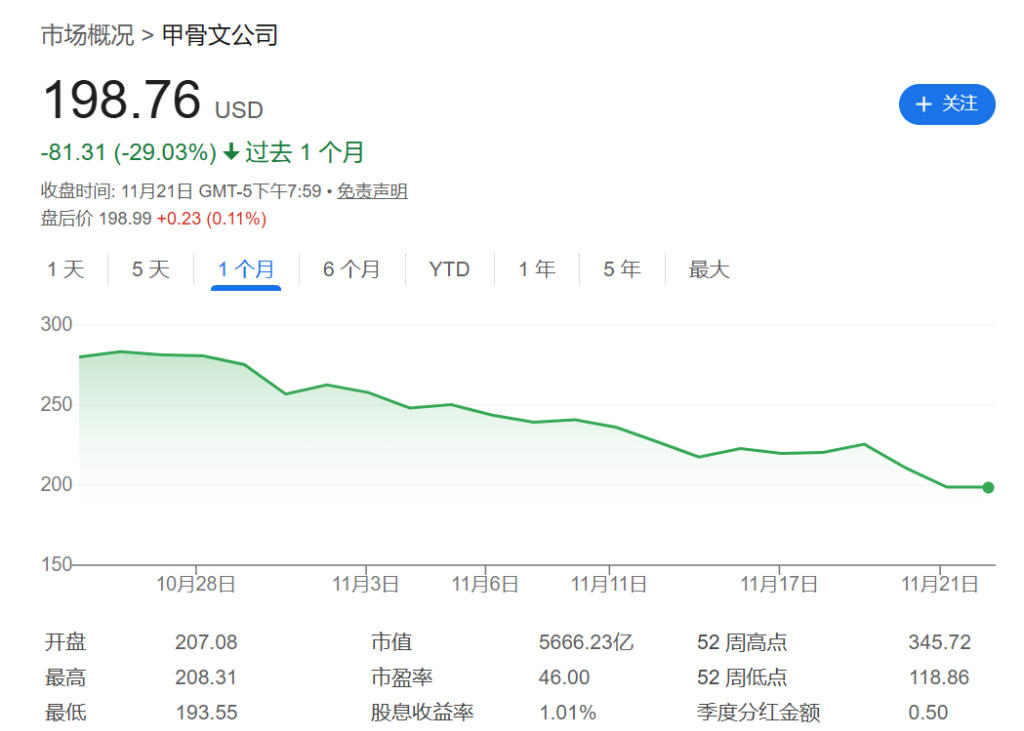Switch to the 6 个月 tab
The width and height of the screenshot is (1024, 731).
coord(351,269)
